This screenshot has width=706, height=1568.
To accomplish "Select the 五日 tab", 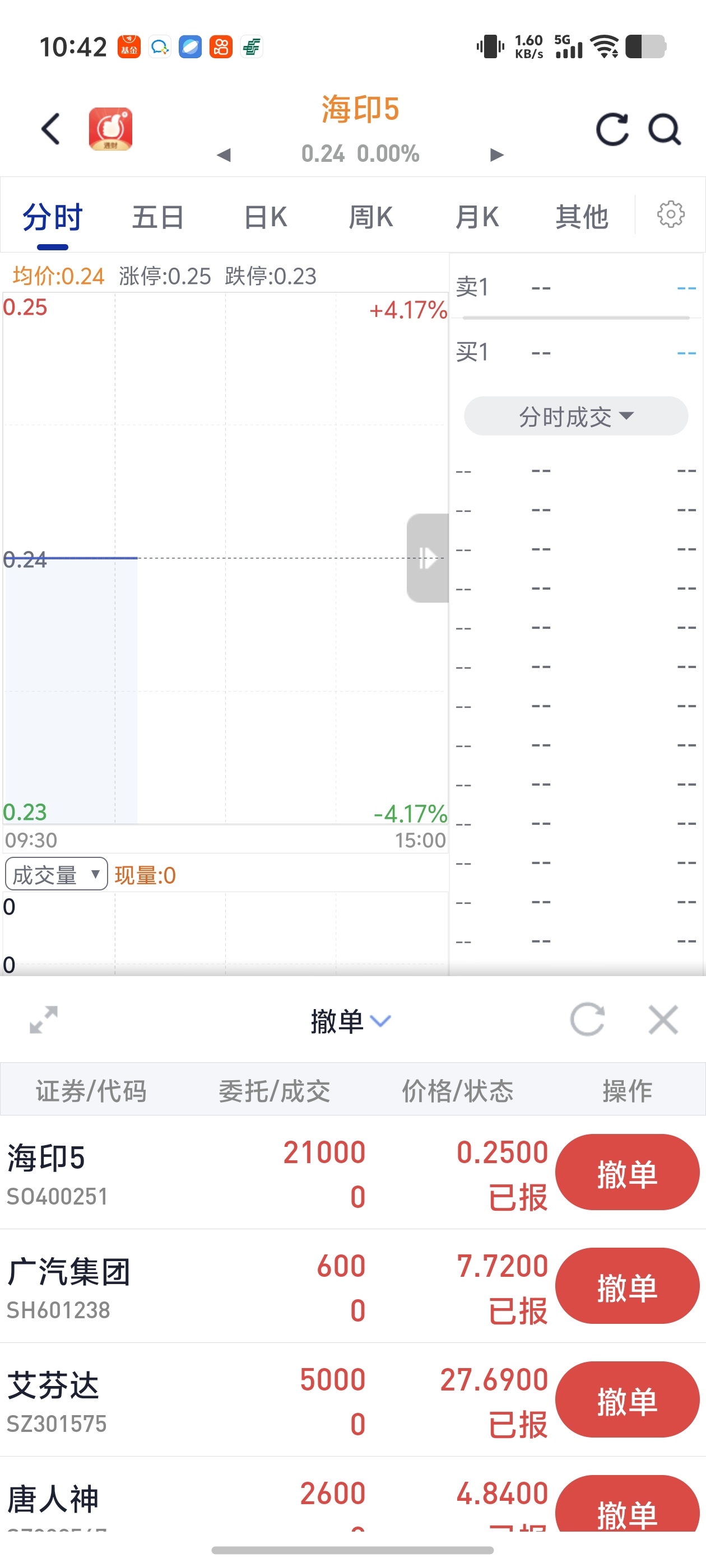I will [159, 217].
